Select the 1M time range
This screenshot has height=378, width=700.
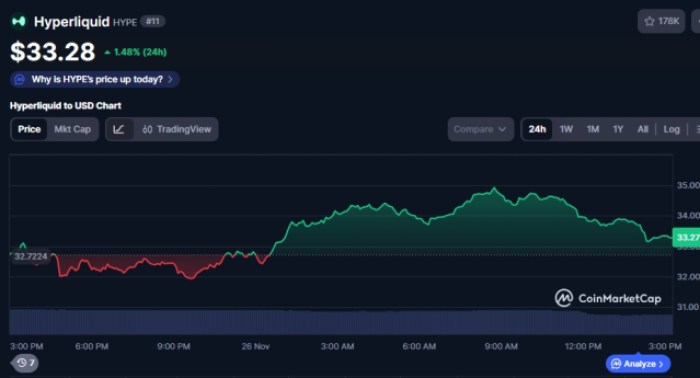pyautogui.click(x=593, y=129)
